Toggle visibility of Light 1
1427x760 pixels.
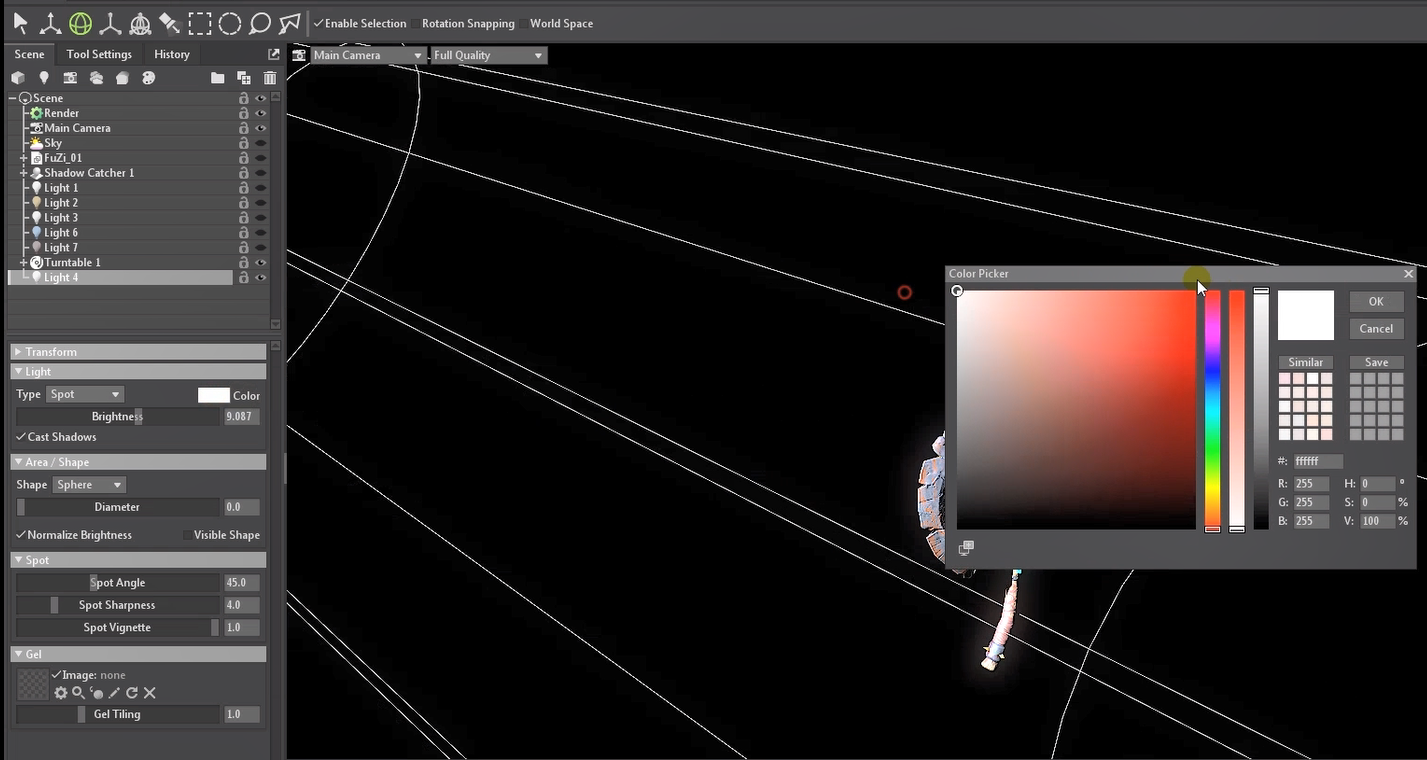(x=261, y=188)
